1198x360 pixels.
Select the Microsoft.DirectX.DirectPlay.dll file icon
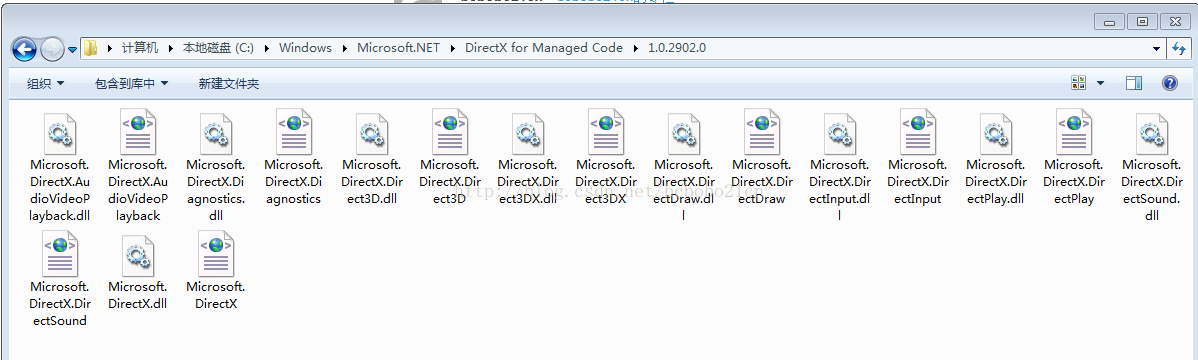pyautogui.click(x=995, y=134)
